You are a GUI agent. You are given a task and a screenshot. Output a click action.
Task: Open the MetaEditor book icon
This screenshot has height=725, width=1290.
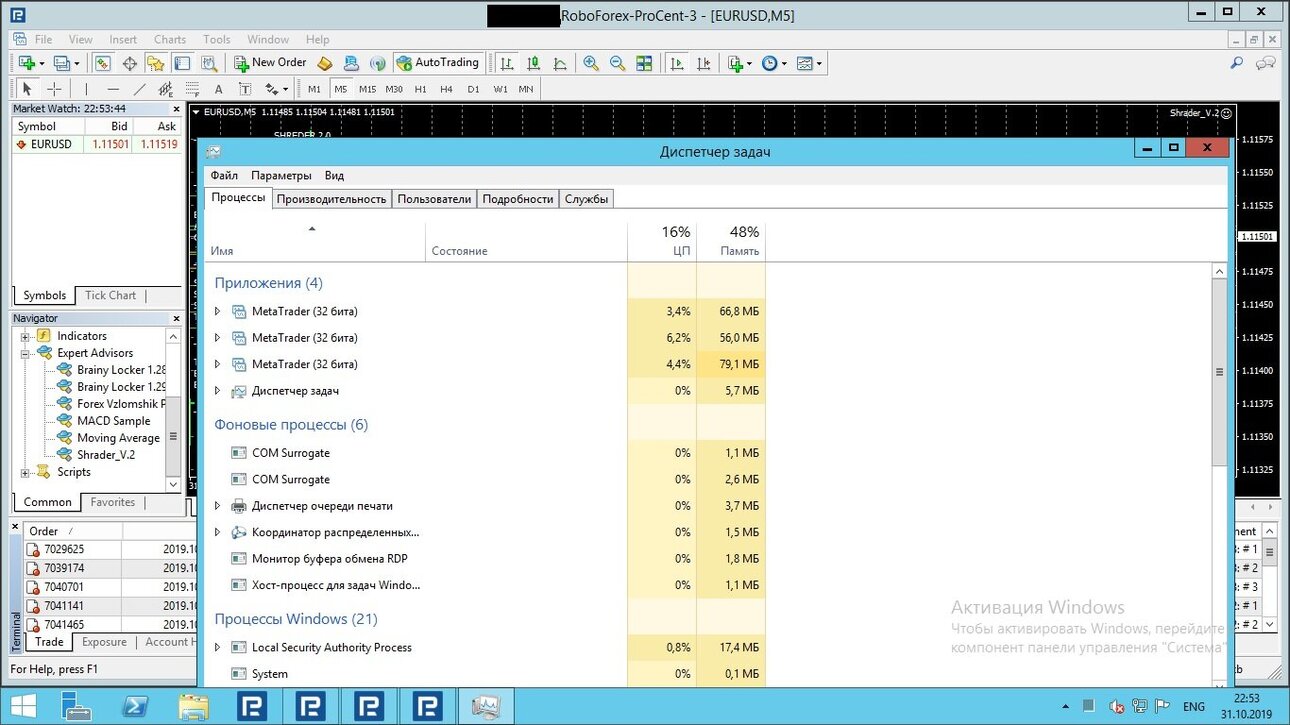tap(324, 63)
